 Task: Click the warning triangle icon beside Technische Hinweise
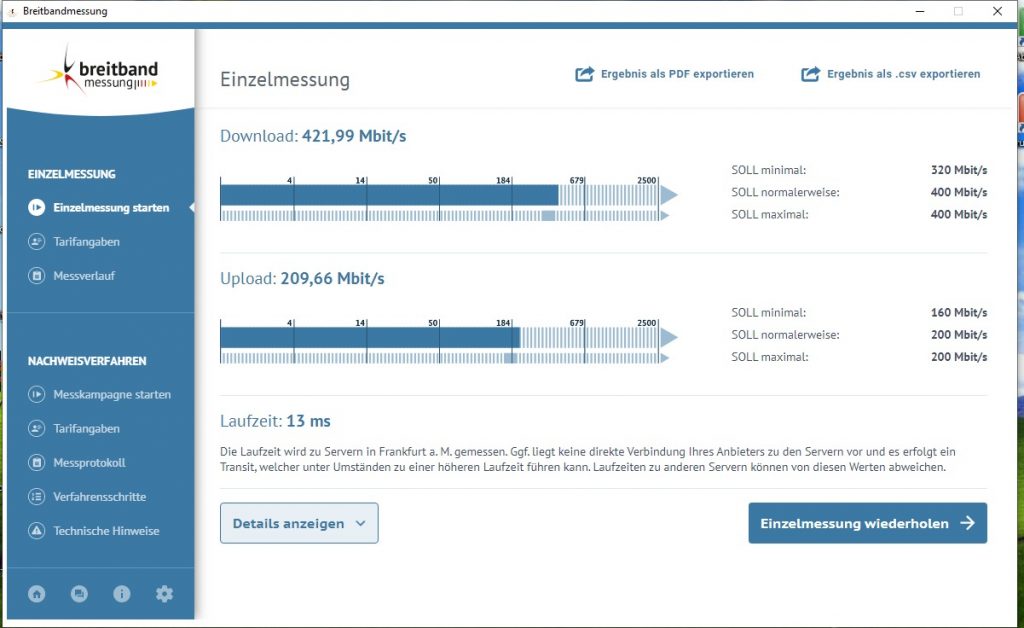(37, 531)
